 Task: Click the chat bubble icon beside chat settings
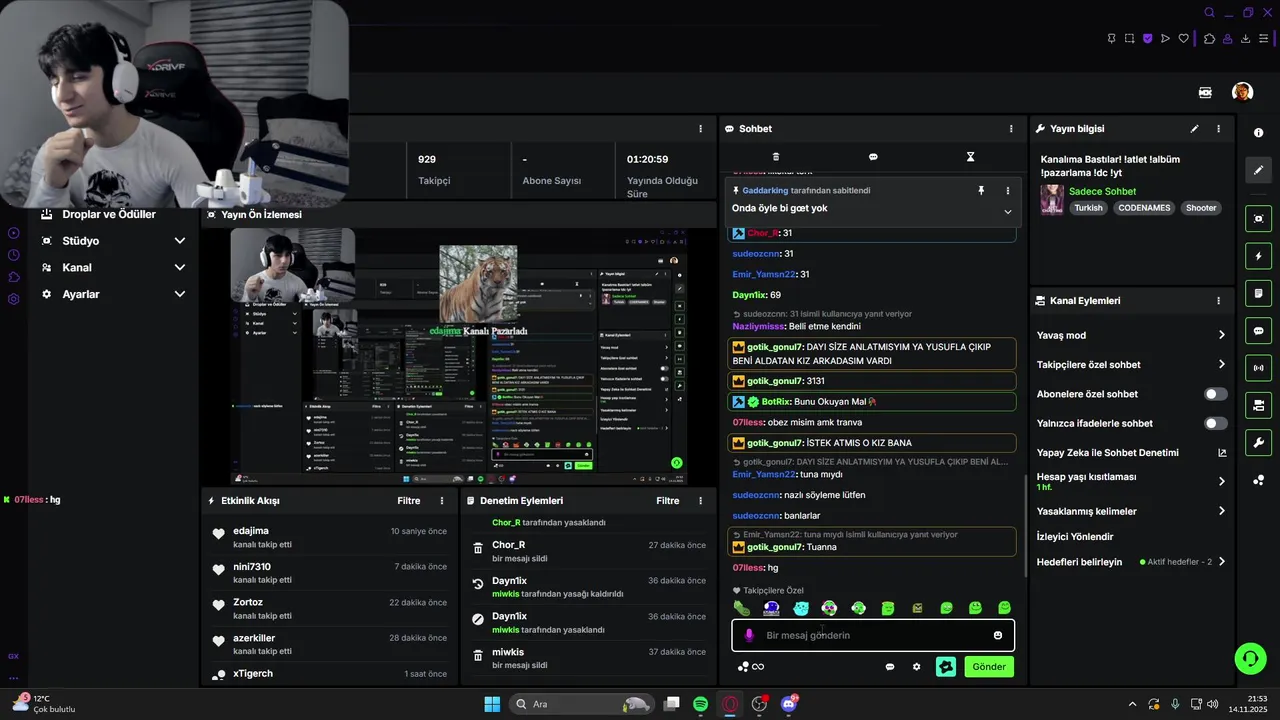click(890, 667)
